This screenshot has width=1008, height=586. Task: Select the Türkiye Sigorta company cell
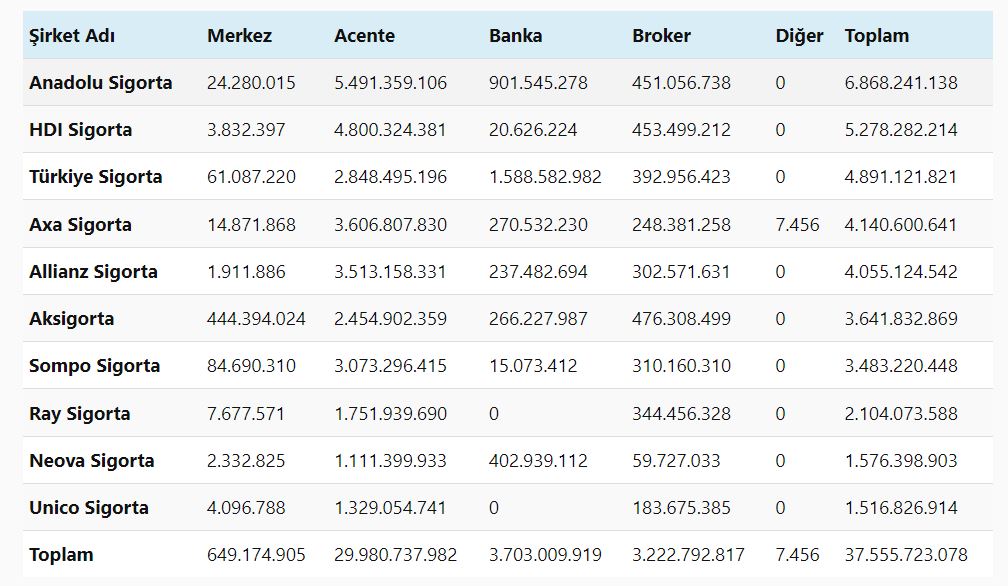[96, 177]
